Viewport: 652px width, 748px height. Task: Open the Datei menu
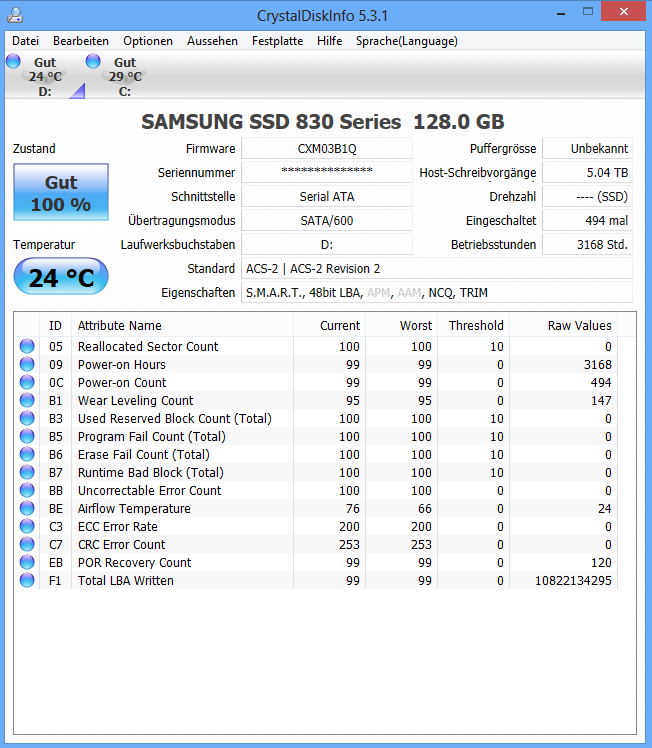point(25,41)
